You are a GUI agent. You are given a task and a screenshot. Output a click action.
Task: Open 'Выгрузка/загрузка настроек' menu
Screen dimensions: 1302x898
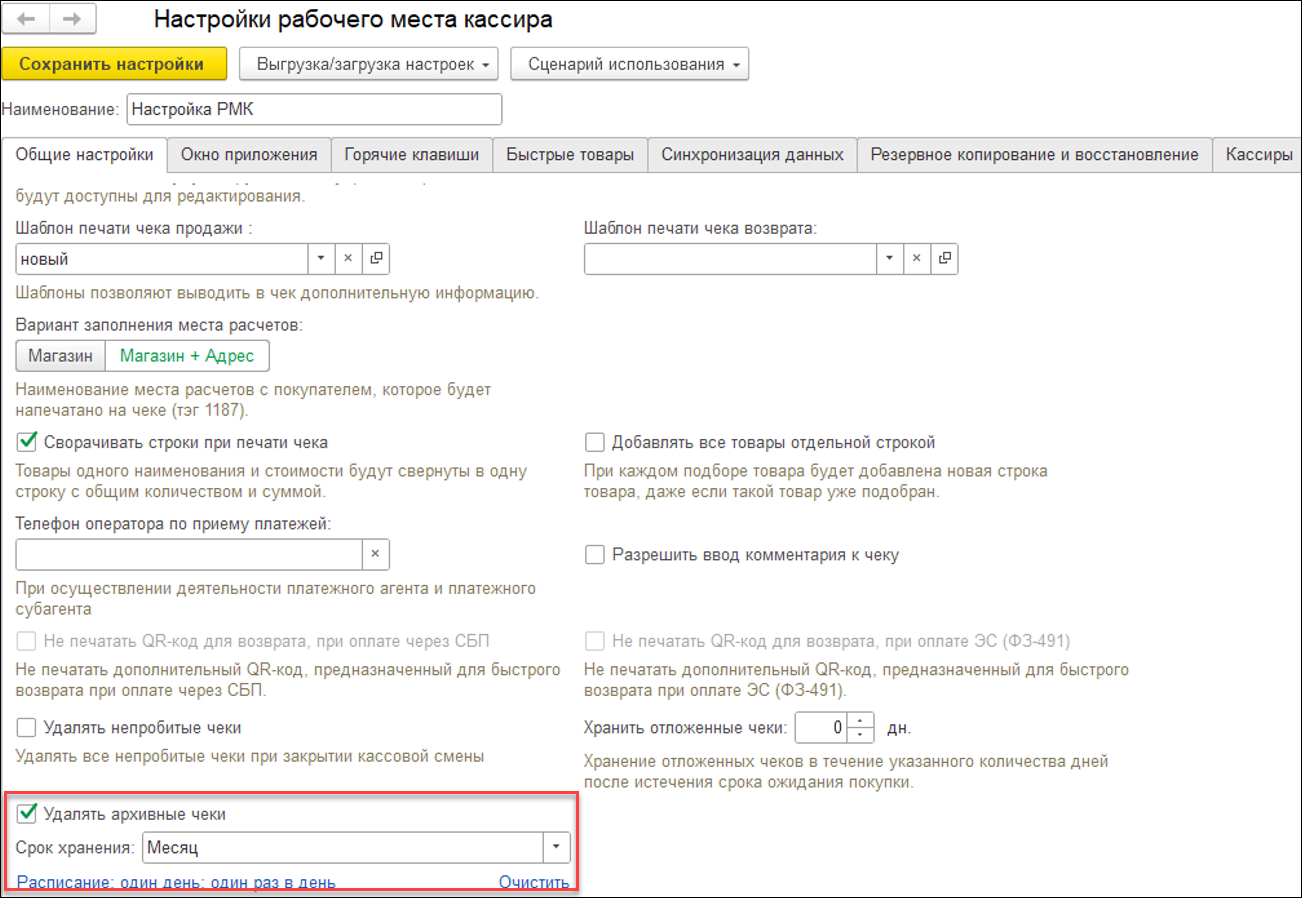tap(369, 64)
